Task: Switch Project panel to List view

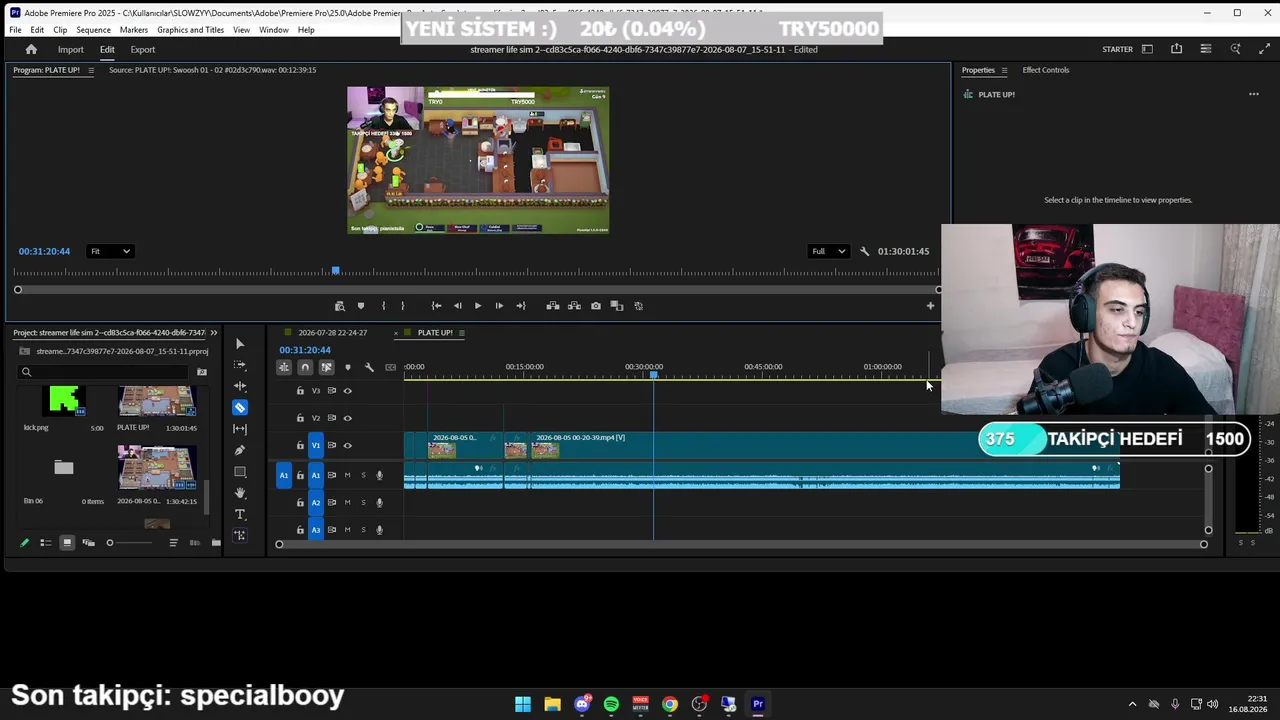Action: [45, 543]
